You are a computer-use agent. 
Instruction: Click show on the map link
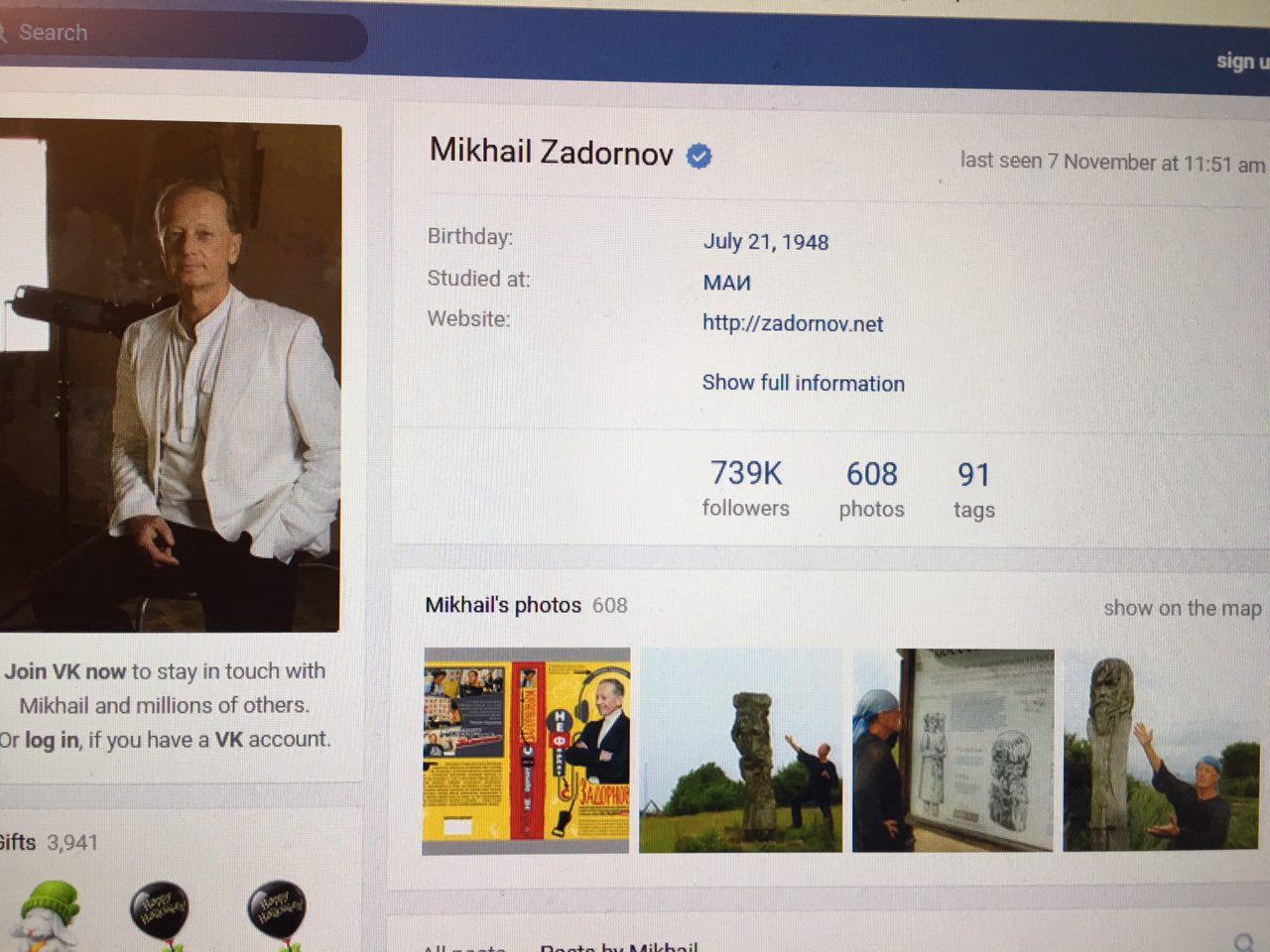[x=1182, y=608]
